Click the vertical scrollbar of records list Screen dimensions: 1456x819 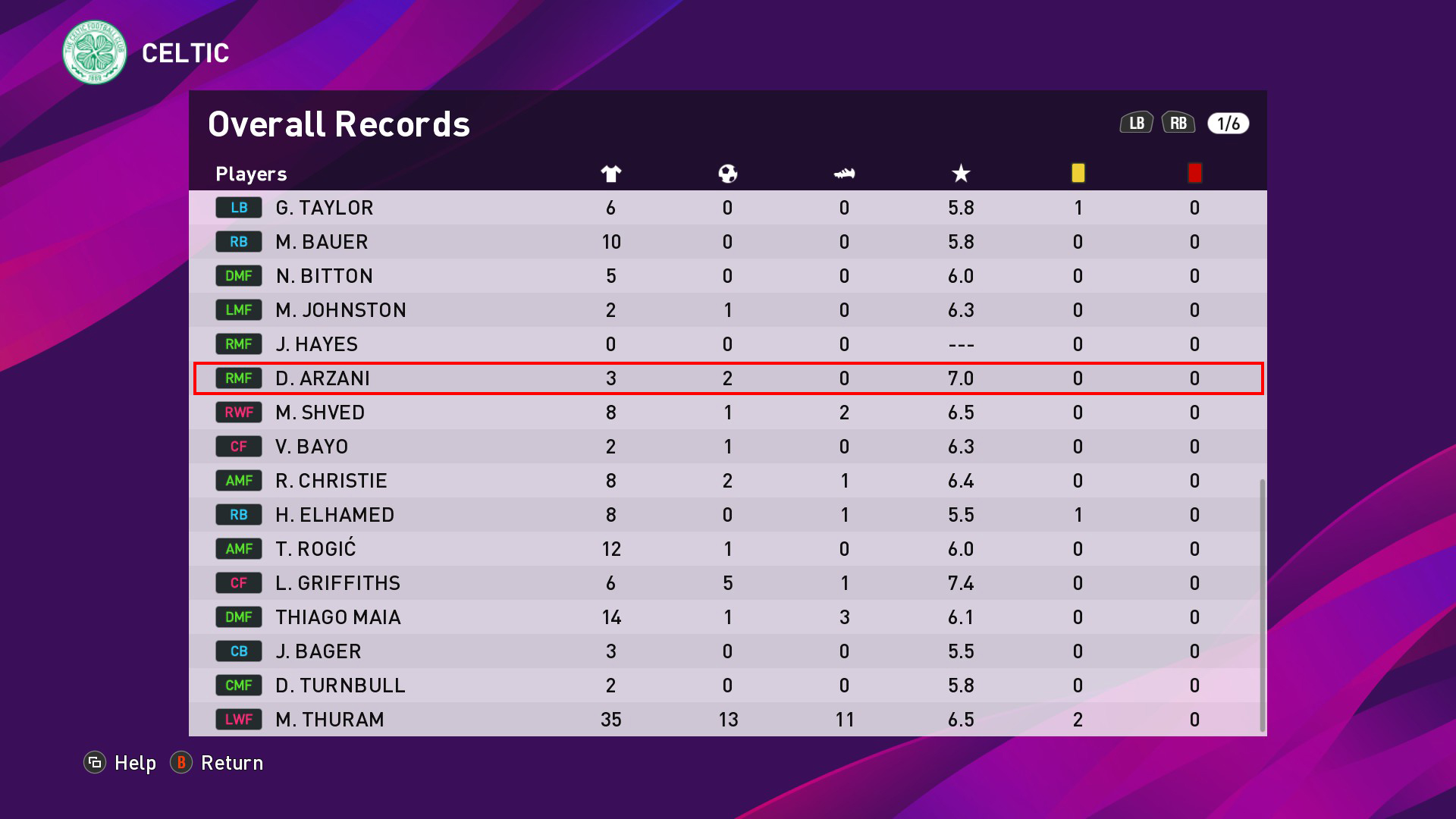tap(1262, 605)
